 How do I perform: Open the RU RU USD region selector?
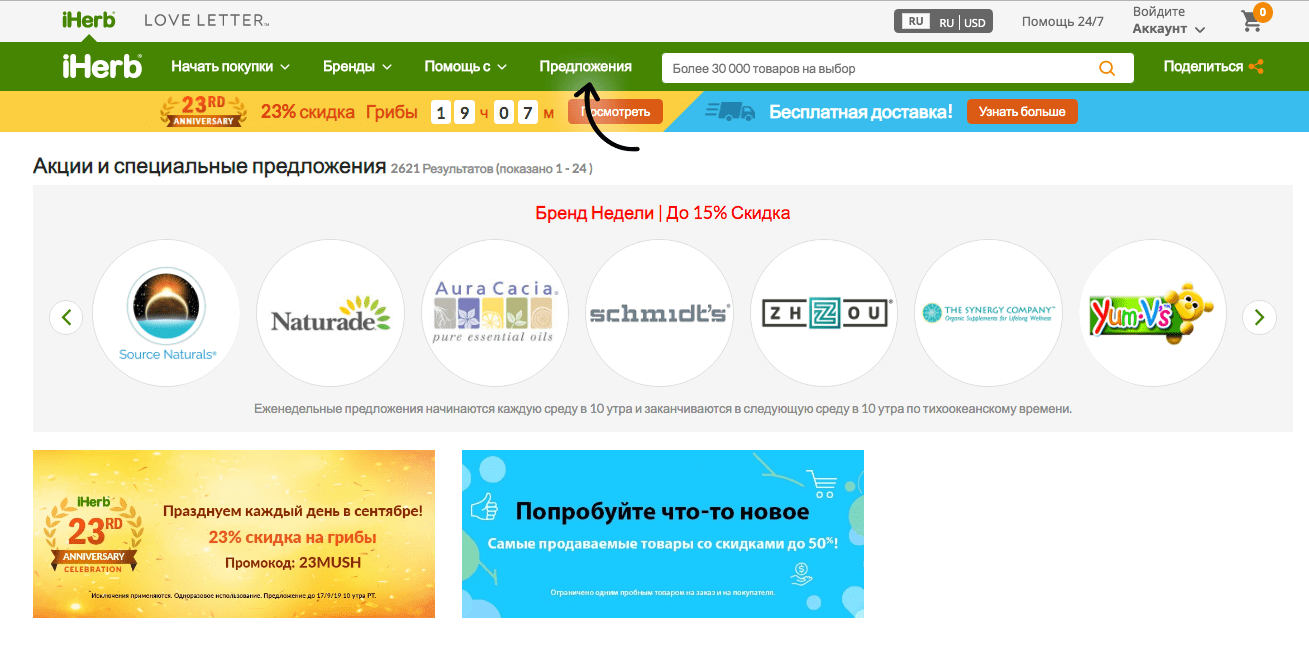(943, 21)
